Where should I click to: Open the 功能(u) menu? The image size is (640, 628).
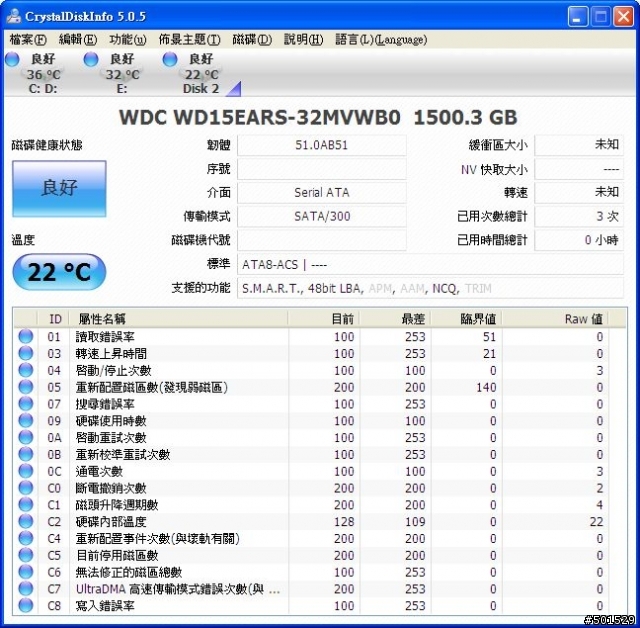(x=127, y=40)
